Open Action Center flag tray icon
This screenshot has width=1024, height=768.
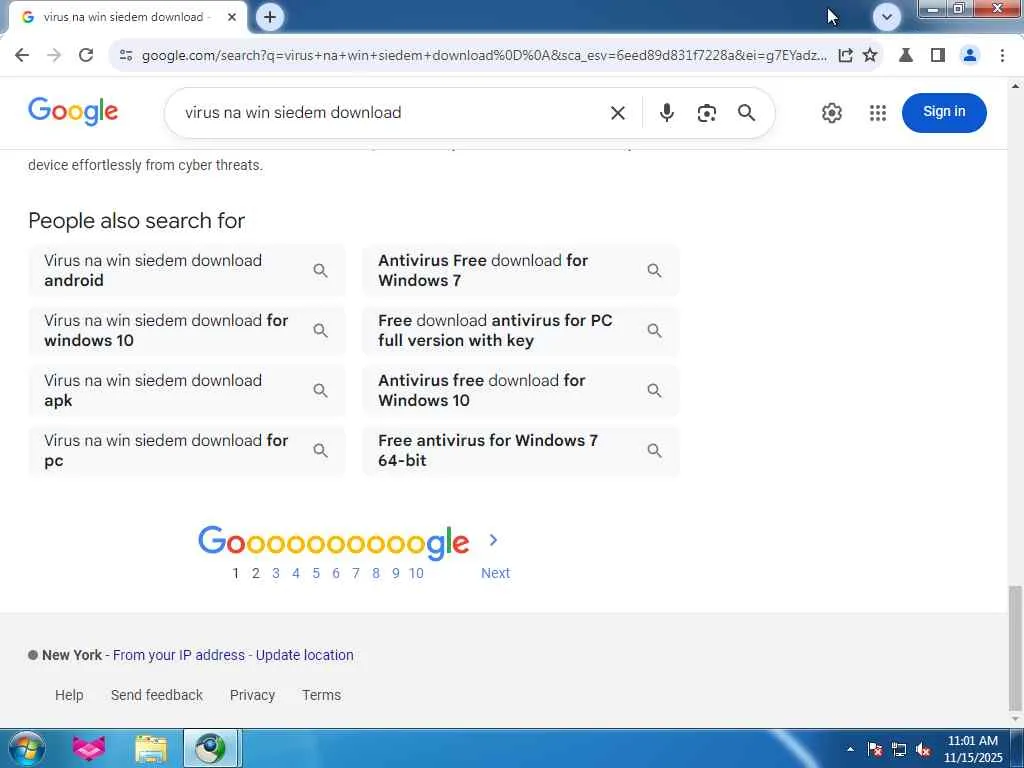click(875, 749)
